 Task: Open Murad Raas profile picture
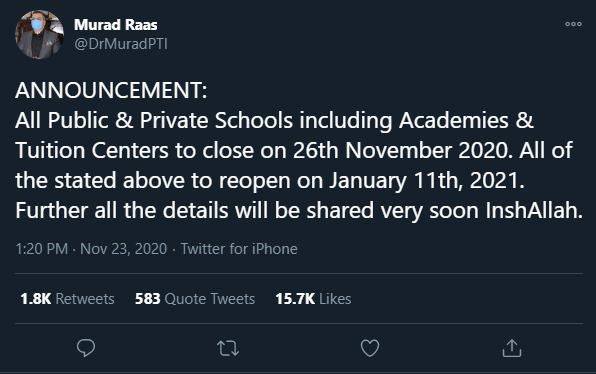point(39,35)
